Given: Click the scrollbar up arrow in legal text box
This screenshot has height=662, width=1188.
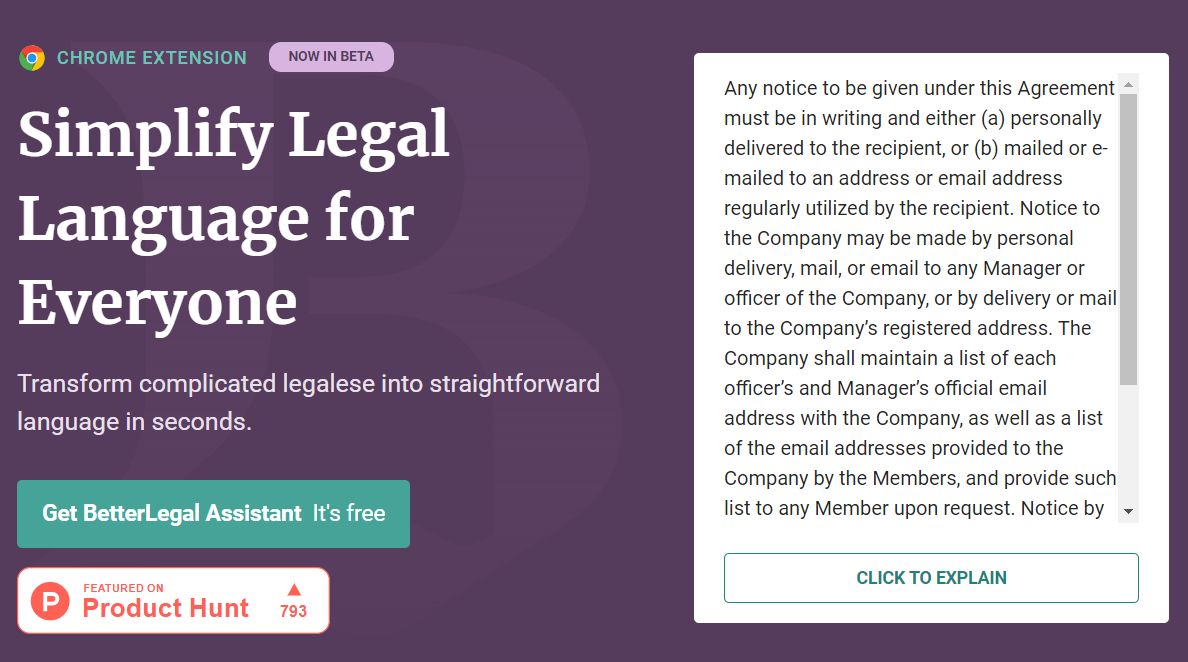Looking at the screenshot, I should 1129,85.
